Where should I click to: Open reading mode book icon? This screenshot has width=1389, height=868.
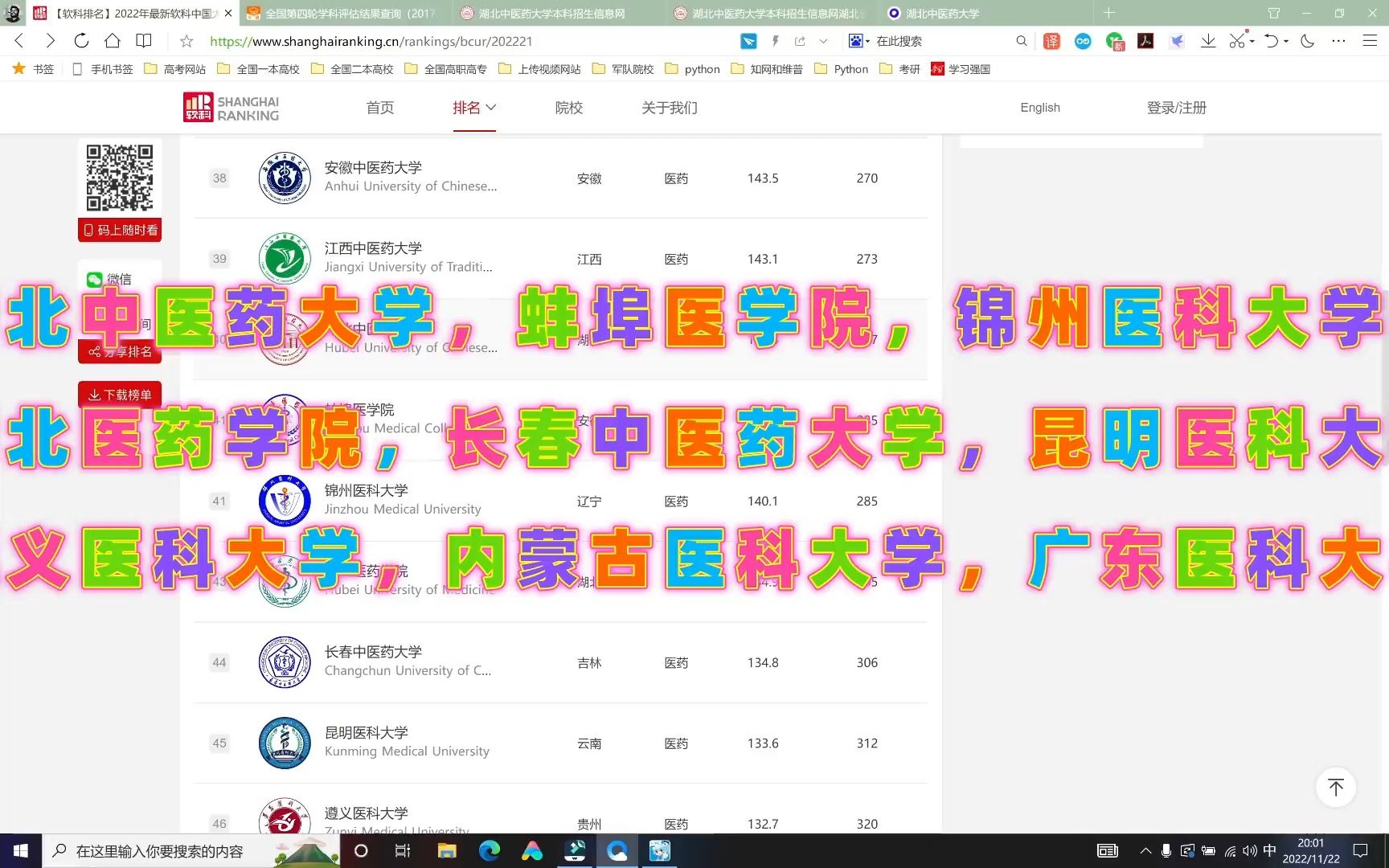144,41
